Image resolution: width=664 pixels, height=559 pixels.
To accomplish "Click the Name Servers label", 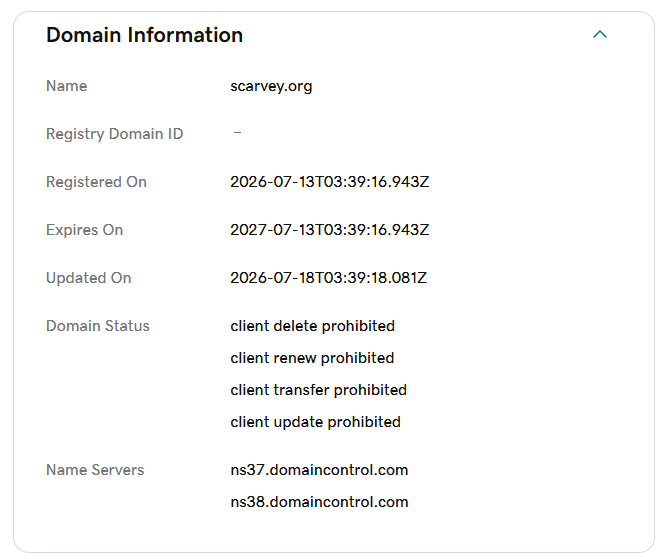I will (95, 470).
